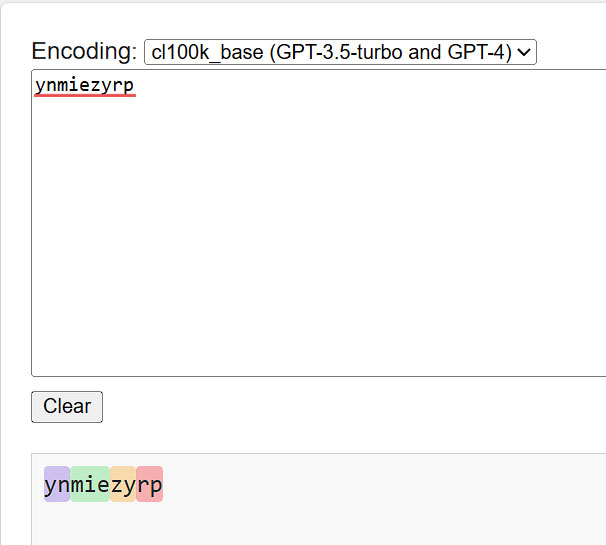Place cursor before first letter of input text
Screen dimensions: 606x545
click(35, 85)
